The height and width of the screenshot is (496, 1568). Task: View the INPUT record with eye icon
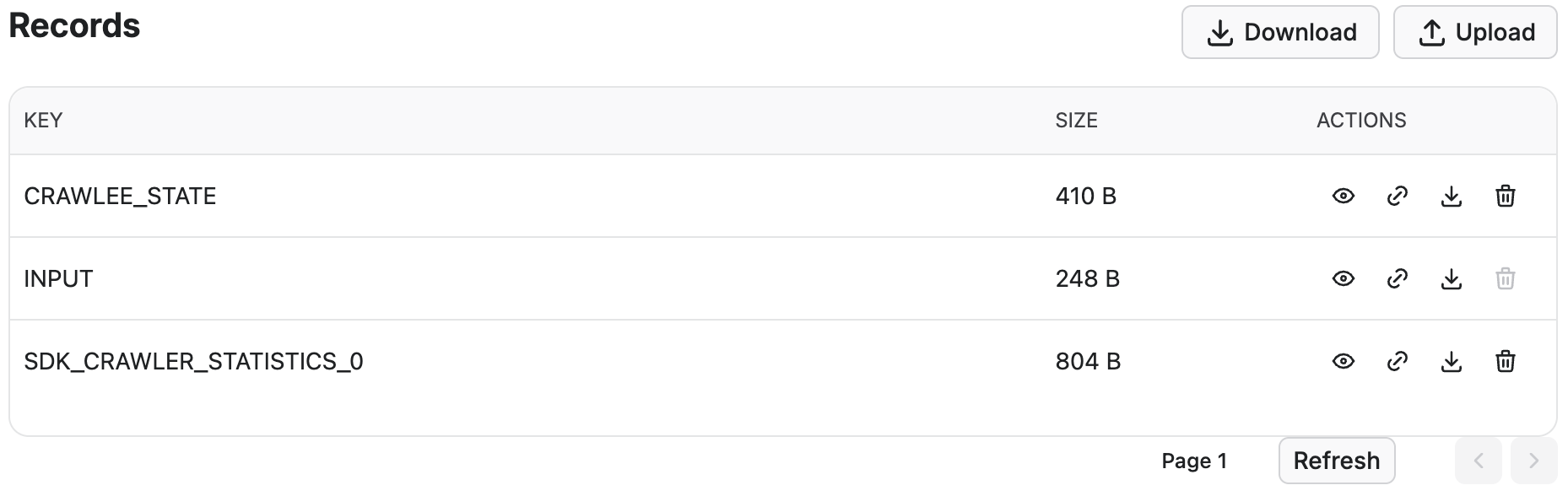click(1343, 279)
